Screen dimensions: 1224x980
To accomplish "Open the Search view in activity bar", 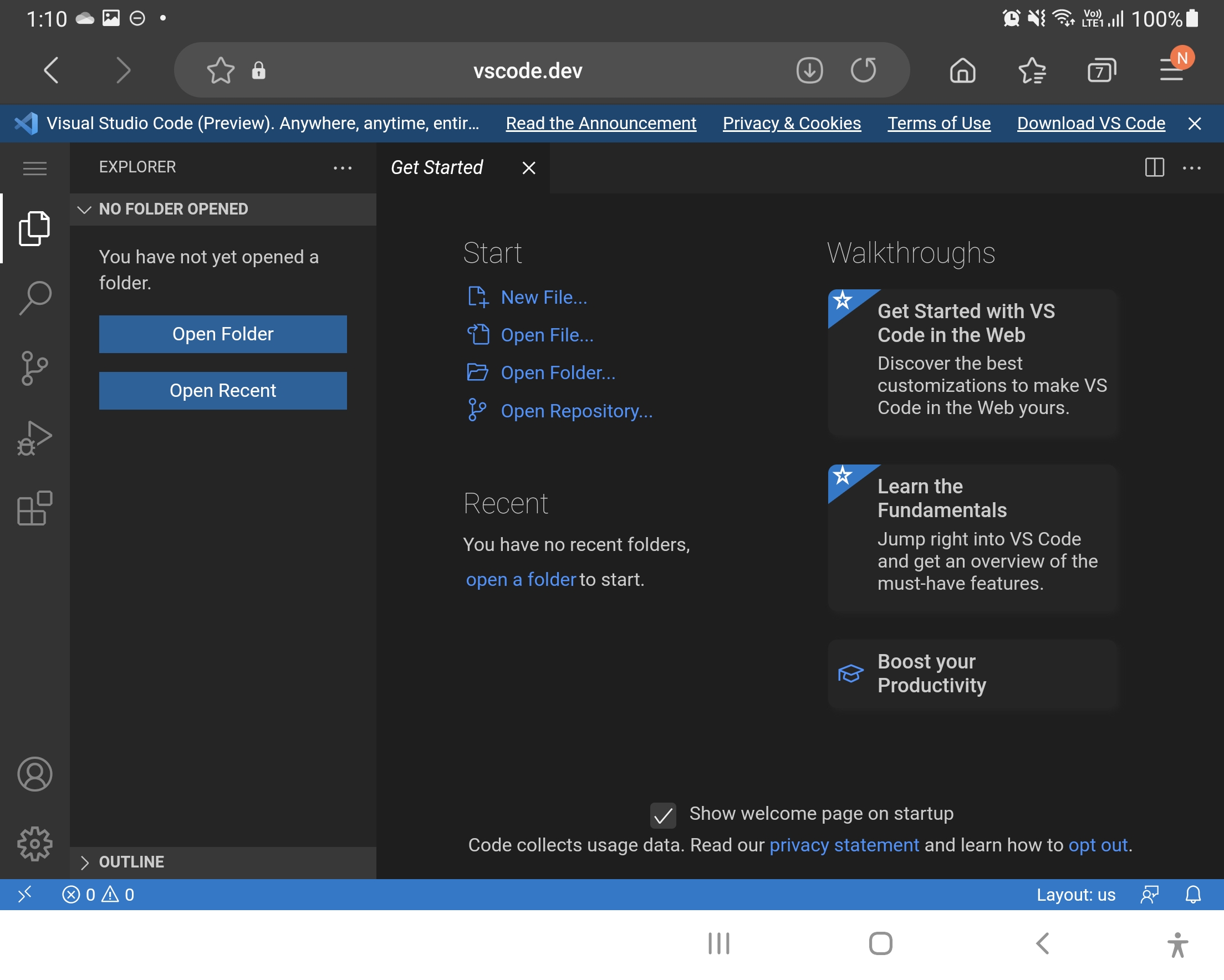I will click(34, 298).
